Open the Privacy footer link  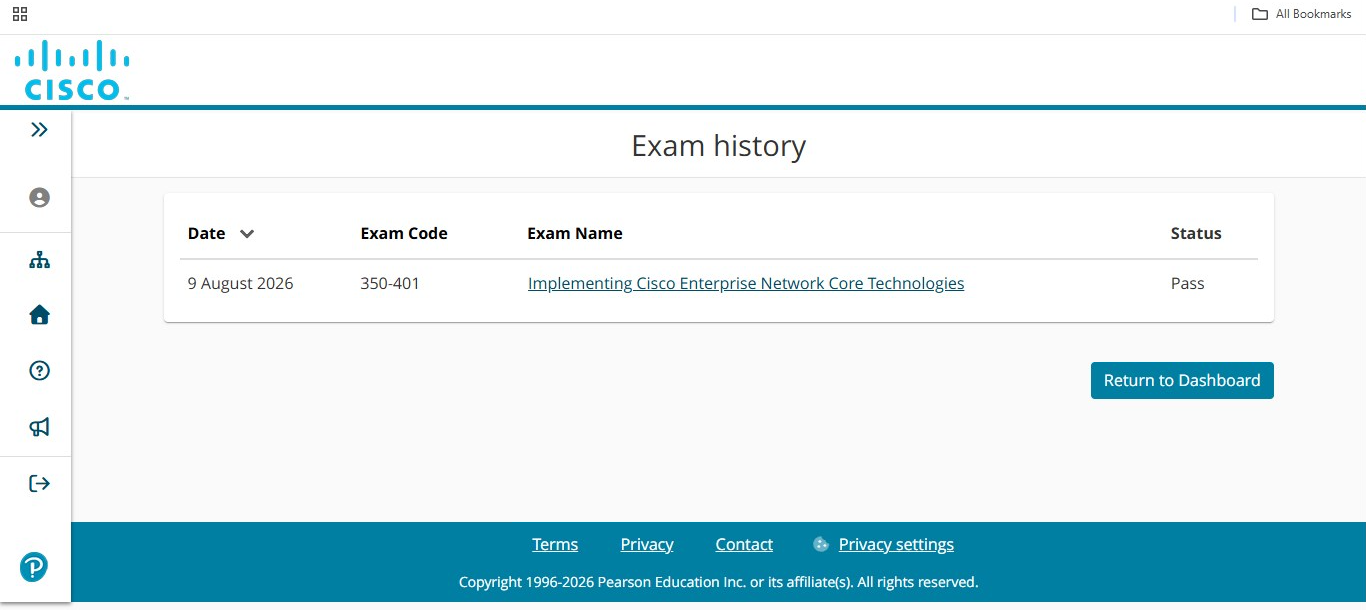coord(647,544)
